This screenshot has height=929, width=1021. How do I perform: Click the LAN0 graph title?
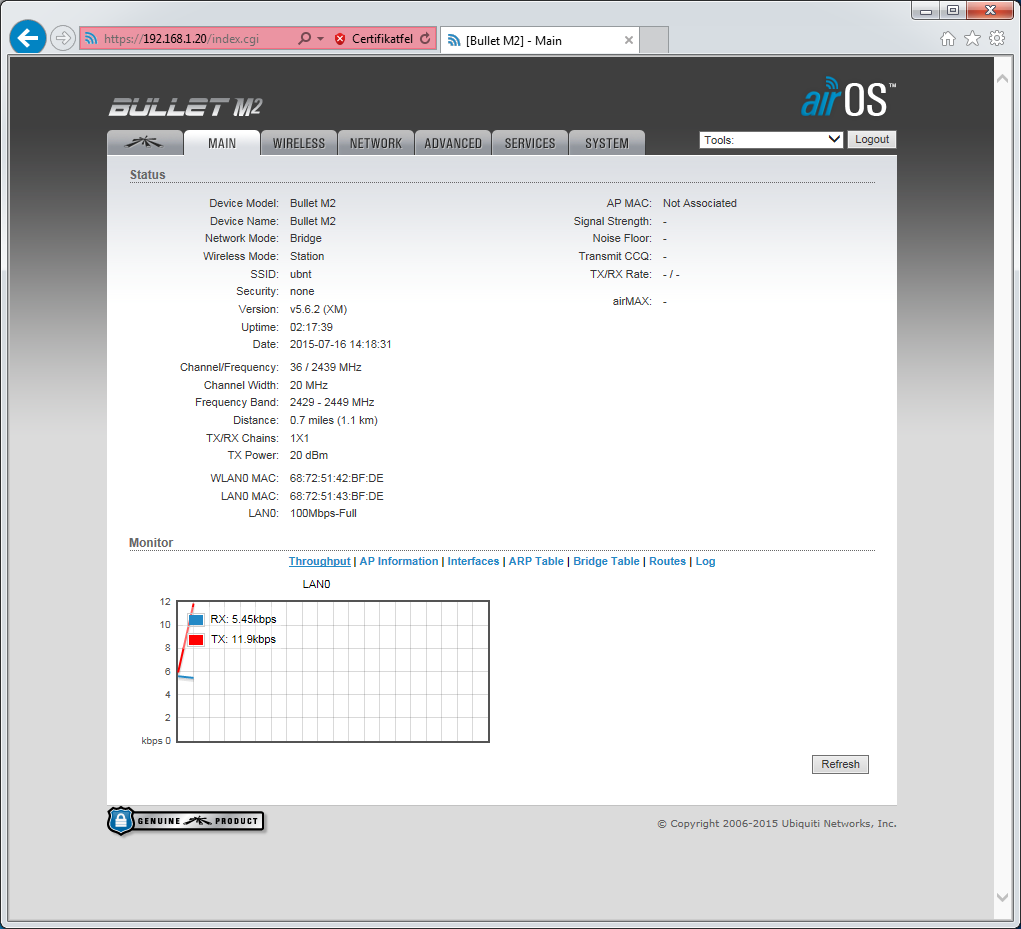316,584
